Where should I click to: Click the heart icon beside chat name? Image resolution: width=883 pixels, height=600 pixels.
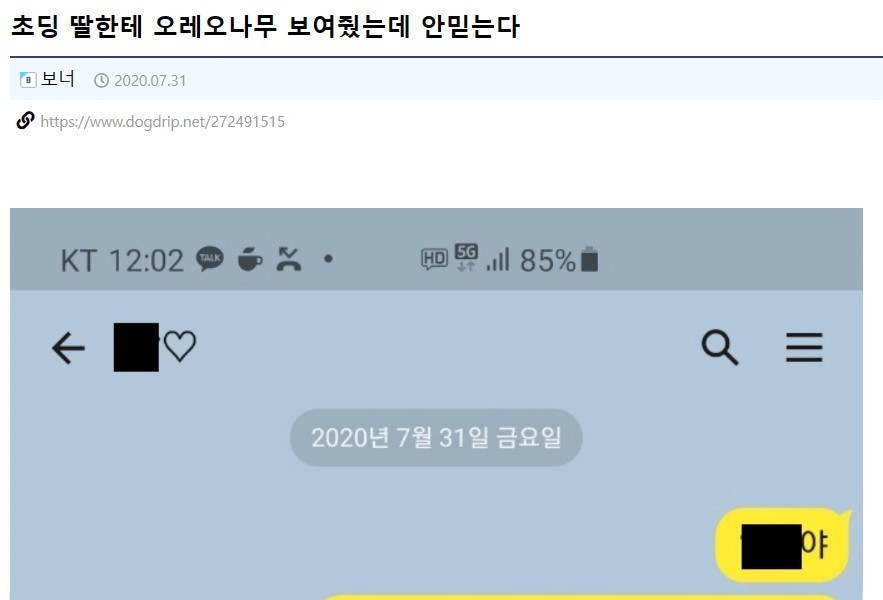[x=180, y=345]
